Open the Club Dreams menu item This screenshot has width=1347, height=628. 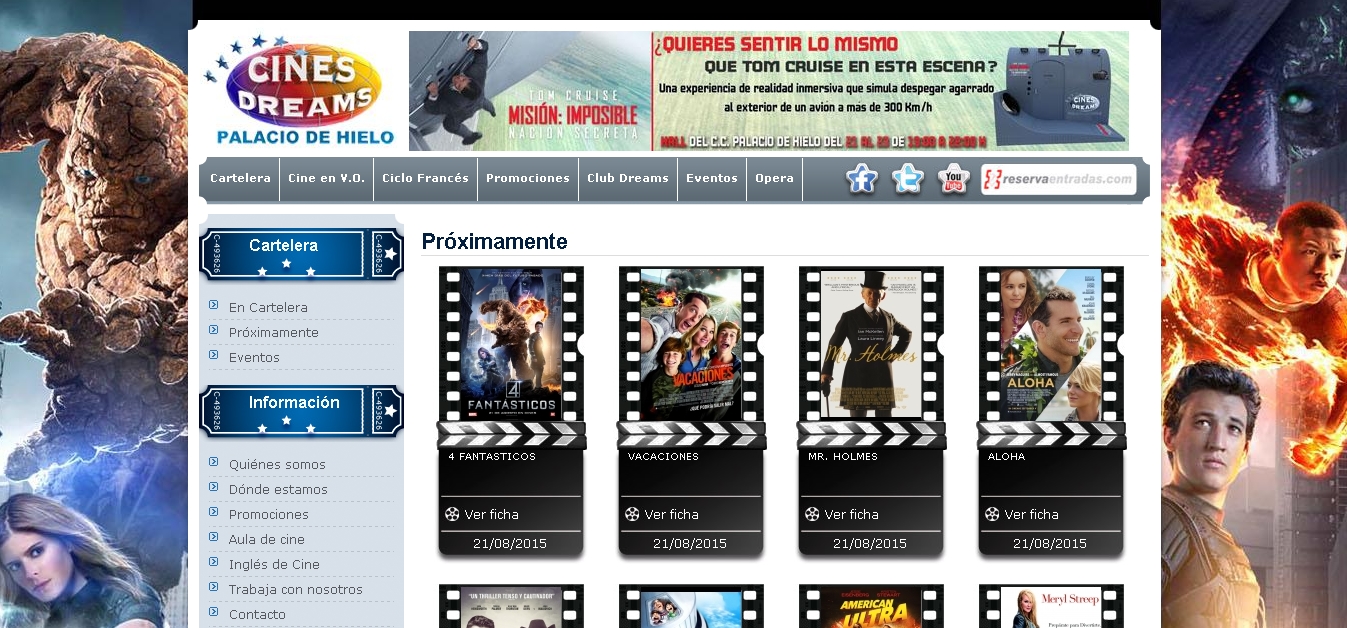[628, 178]
